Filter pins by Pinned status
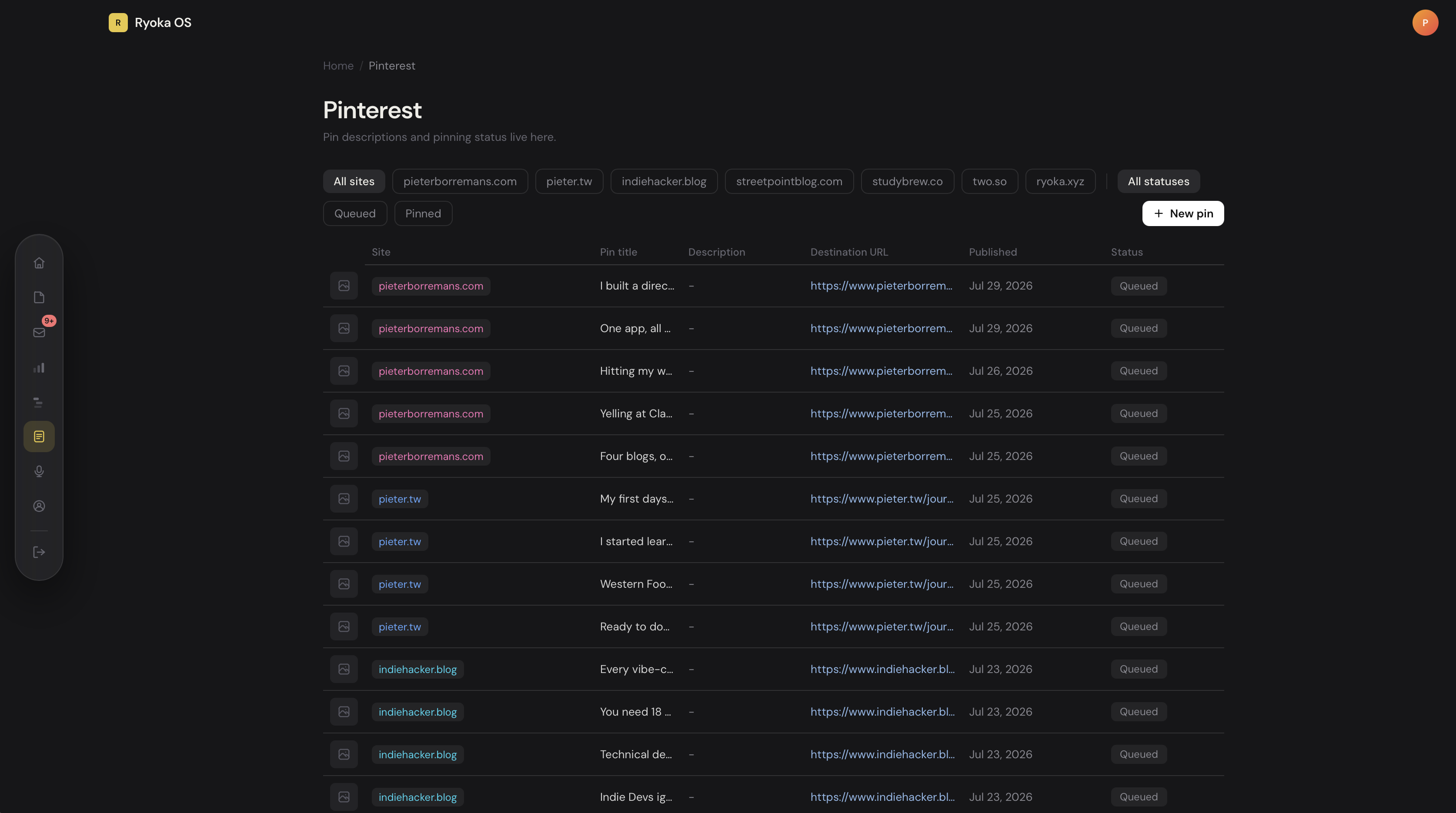This screenshot has width=1456, height=813. [x=423, y=213]
